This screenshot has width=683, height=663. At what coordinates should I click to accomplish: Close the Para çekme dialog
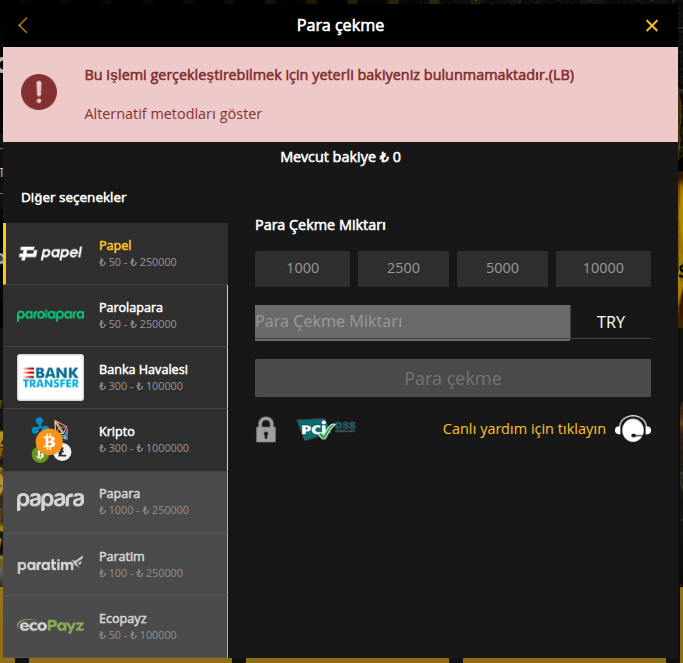tap(652, 26)
